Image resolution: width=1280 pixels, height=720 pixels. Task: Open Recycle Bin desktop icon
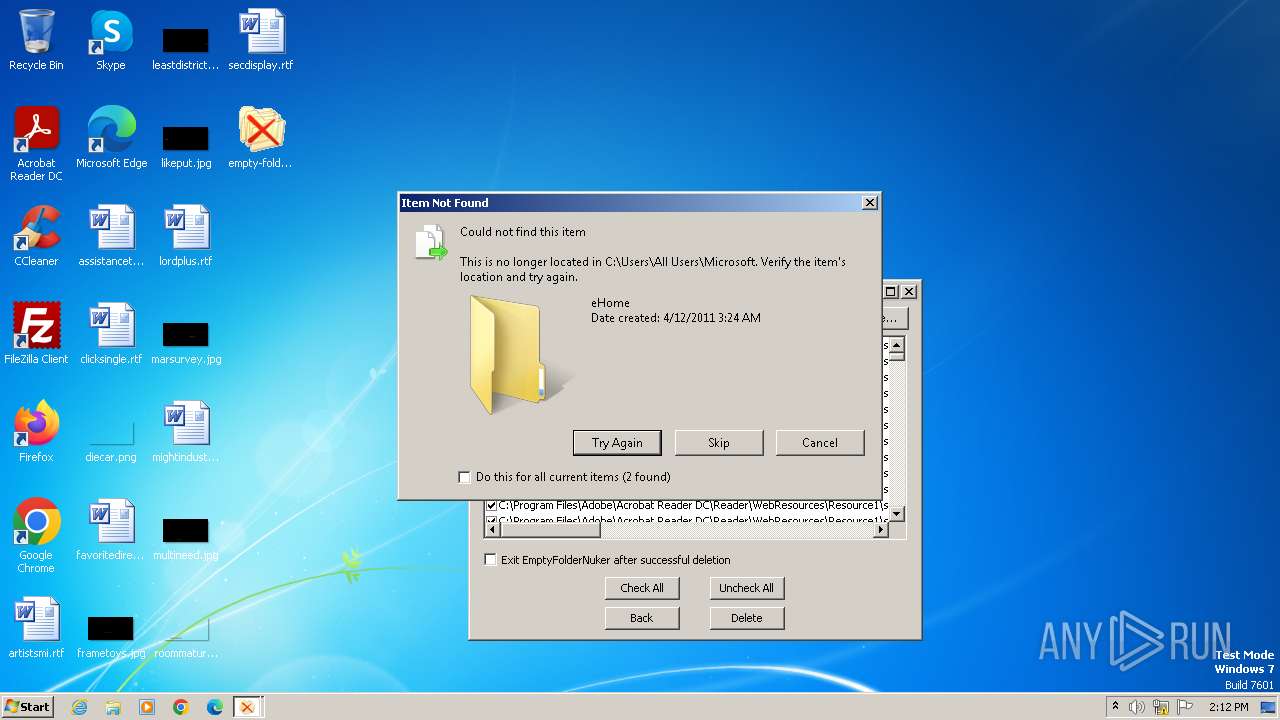tap(36, 40)
